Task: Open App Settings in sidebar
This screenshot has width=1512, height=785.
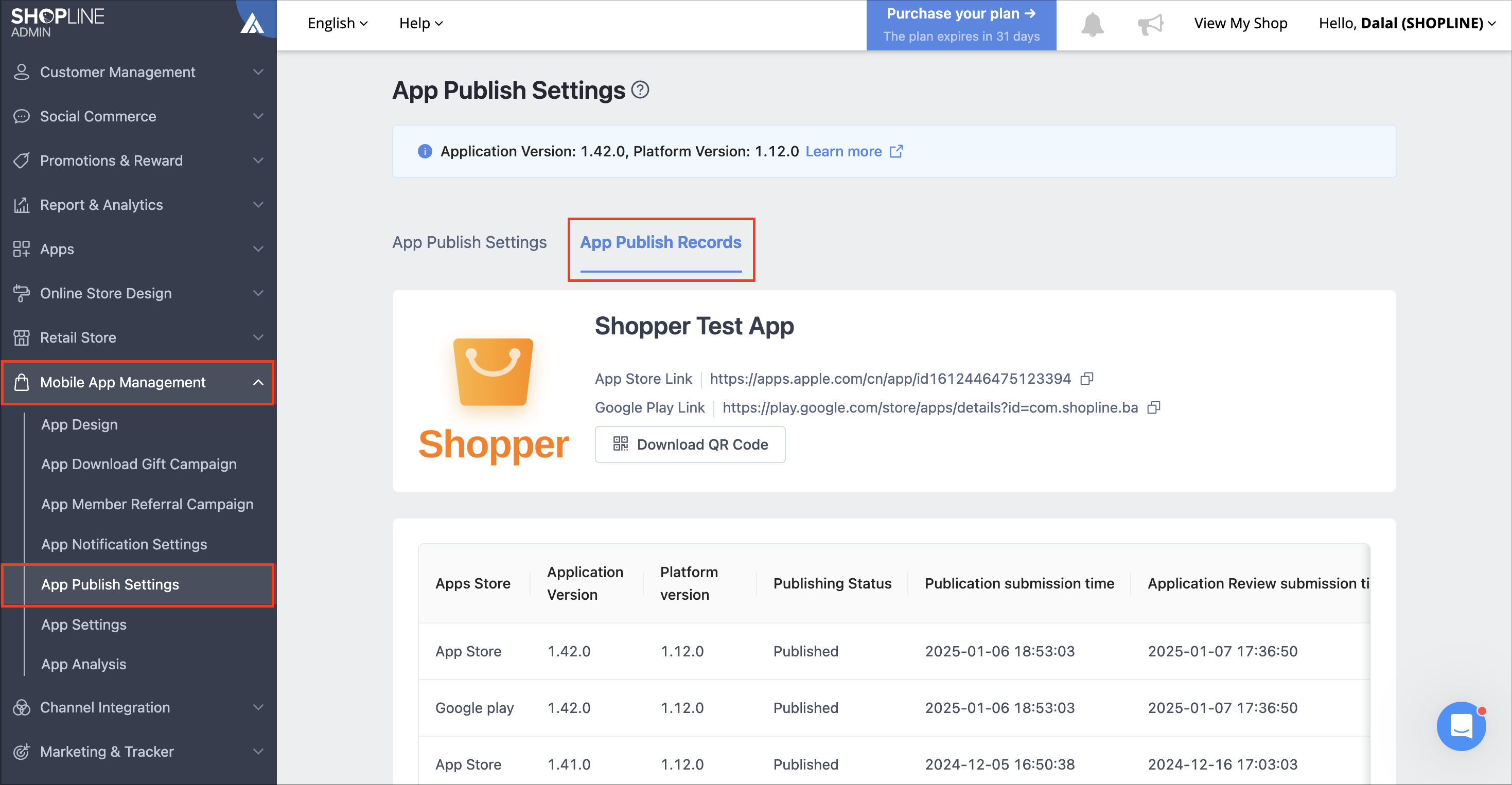Action: pyautogui.click(x=83, y=625)
